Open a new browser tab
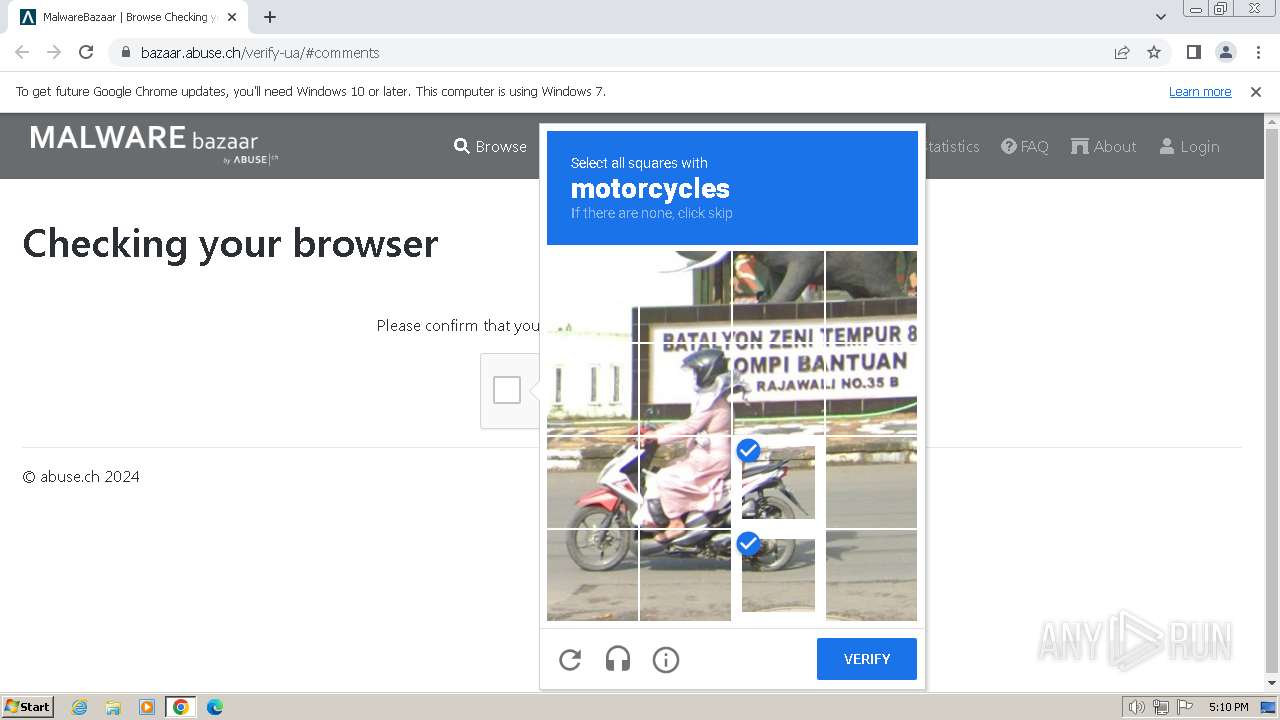The image size is (1280, 720). [270, 17]
